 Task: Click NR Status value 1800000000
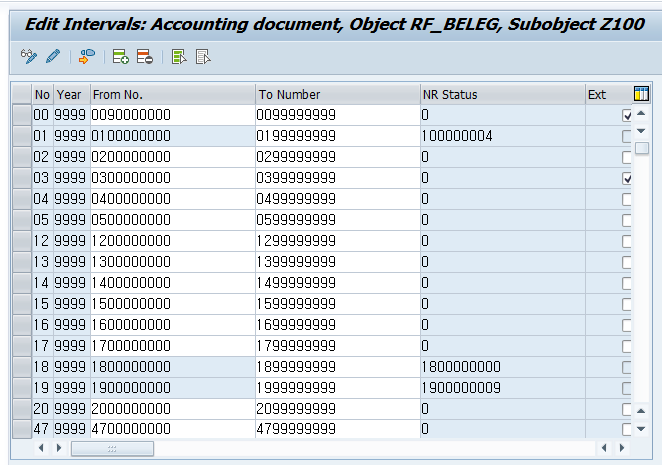pyautogui.click(x=503, y=367)
